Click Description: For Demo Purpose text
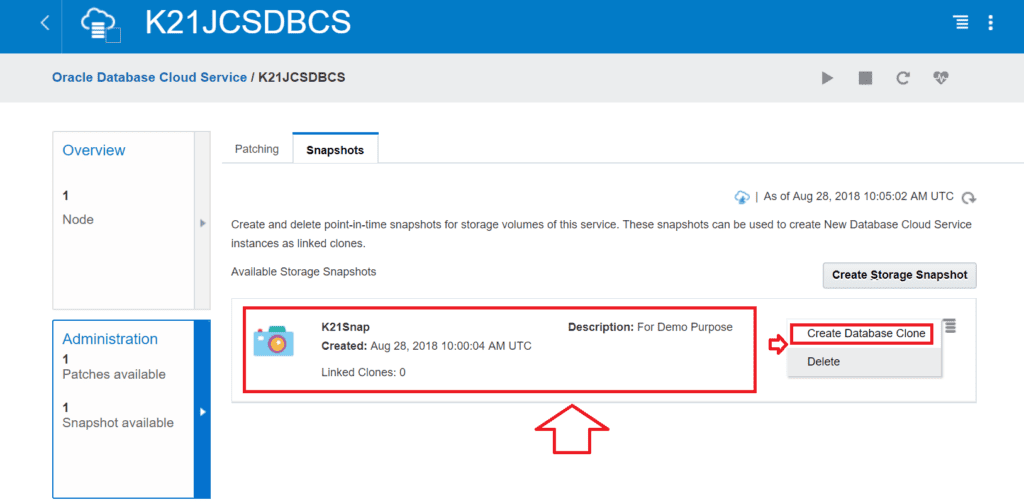 pyautogui.click(x=650, y=326)
